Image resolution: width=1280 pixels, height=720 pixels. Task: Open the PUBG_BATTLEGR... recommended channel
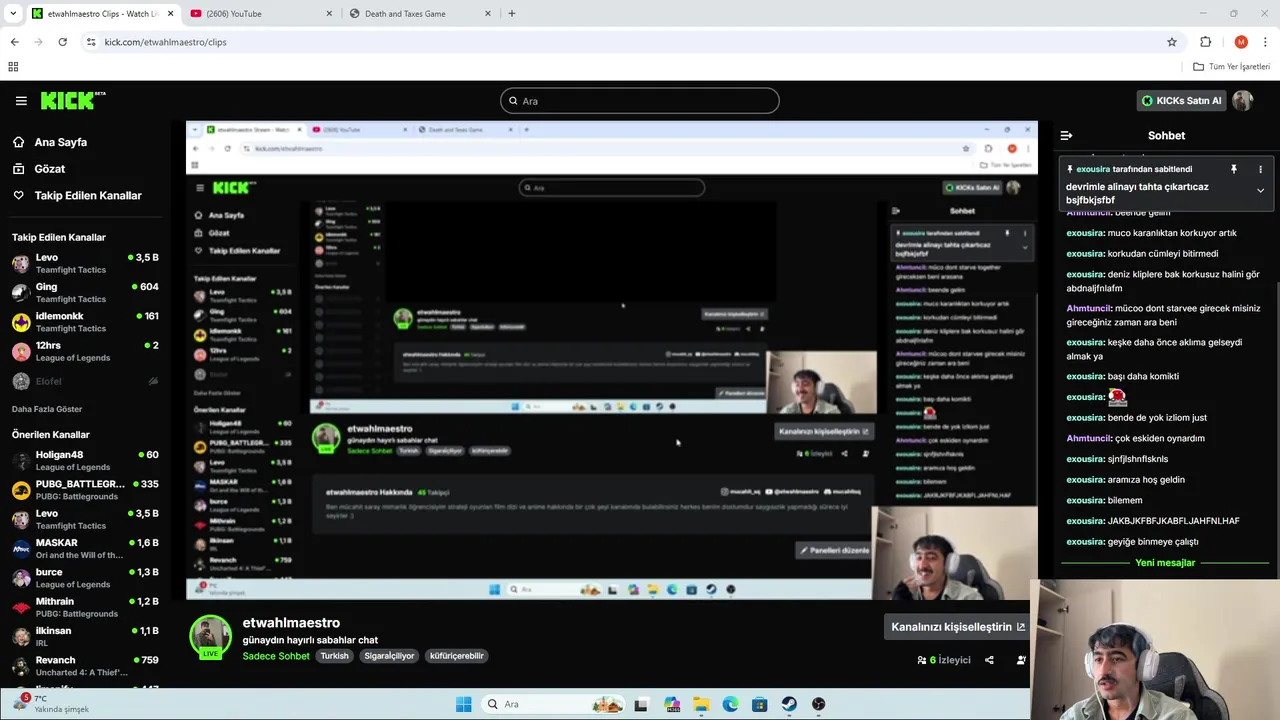pos(85,490)
